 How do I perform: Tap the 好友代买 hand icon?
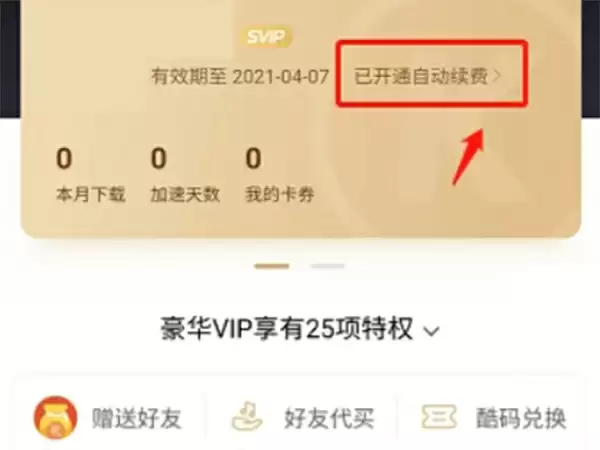[x=247, y=416]
